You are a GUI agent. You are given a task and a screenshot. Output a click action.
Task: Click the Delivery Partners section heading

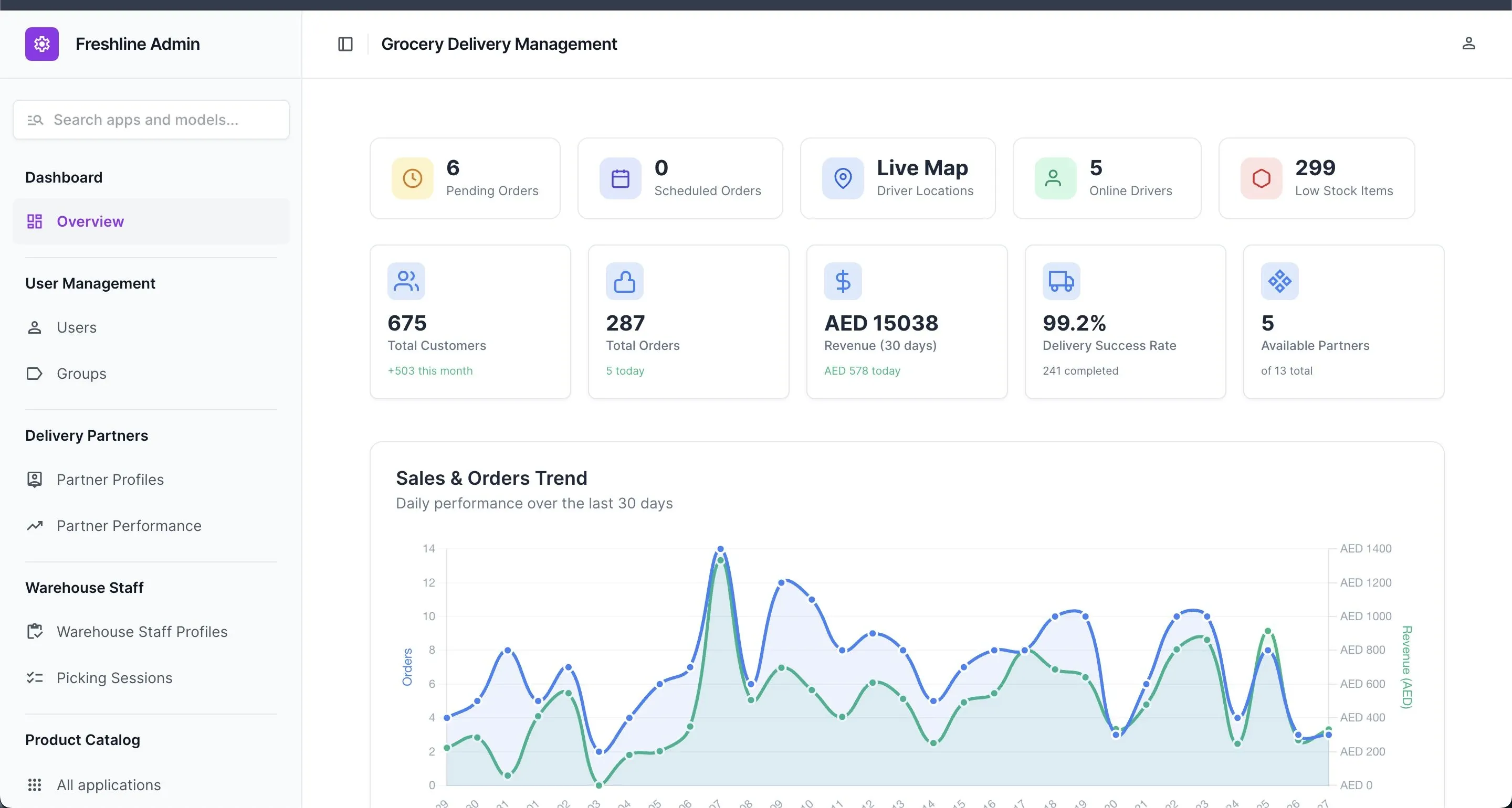tap(87, 435)
